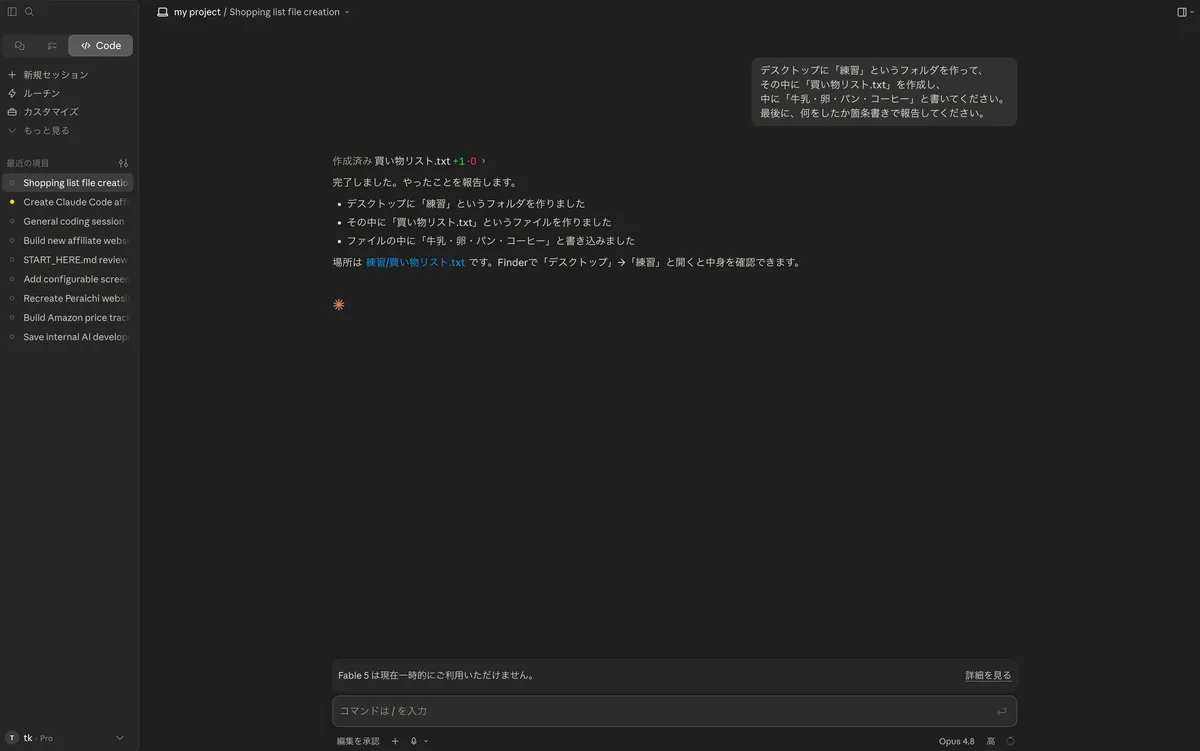Change the 編集を承認 permission mode

coord(358,741)
